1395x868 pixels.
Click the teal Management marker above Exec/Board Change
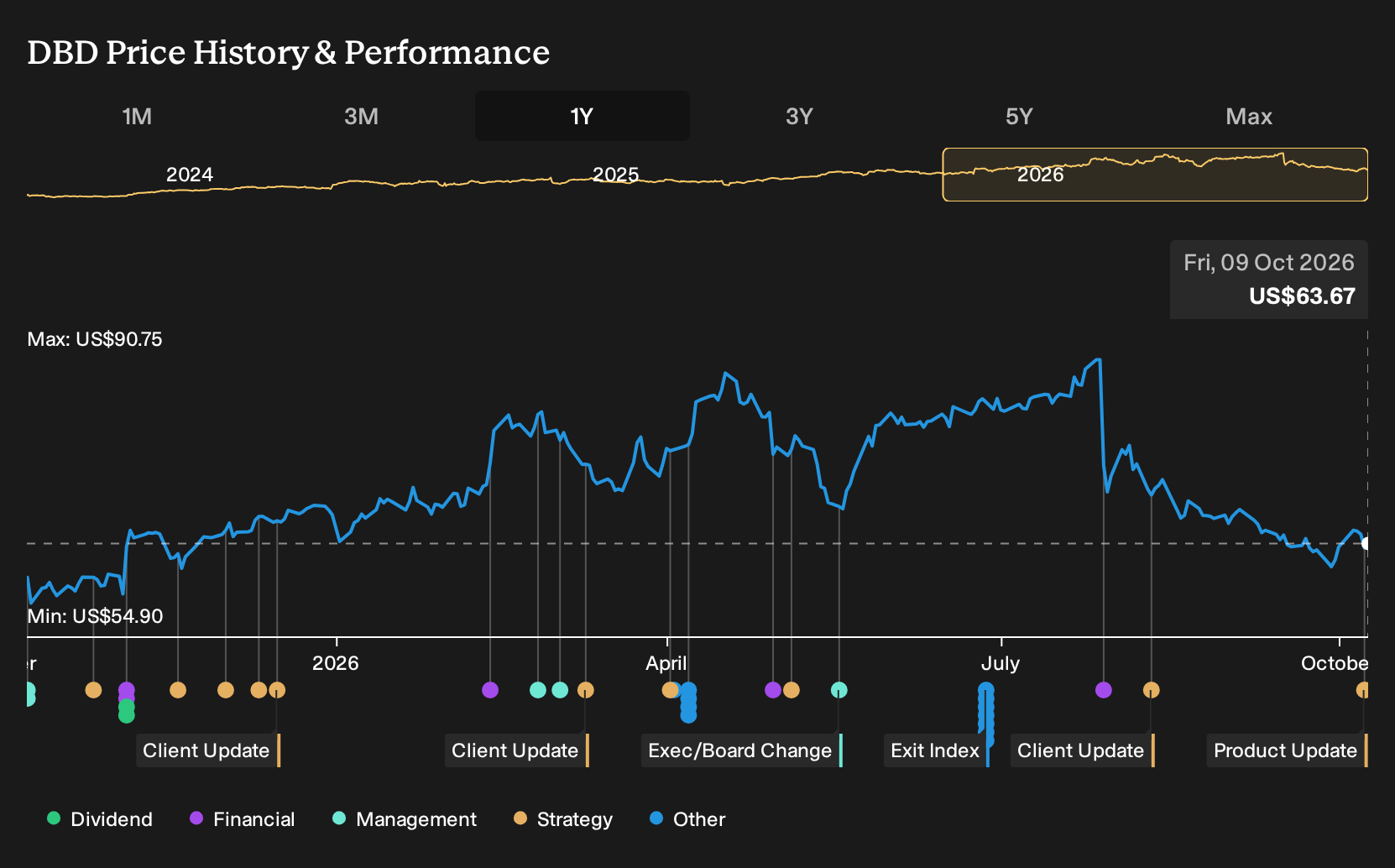839,690
